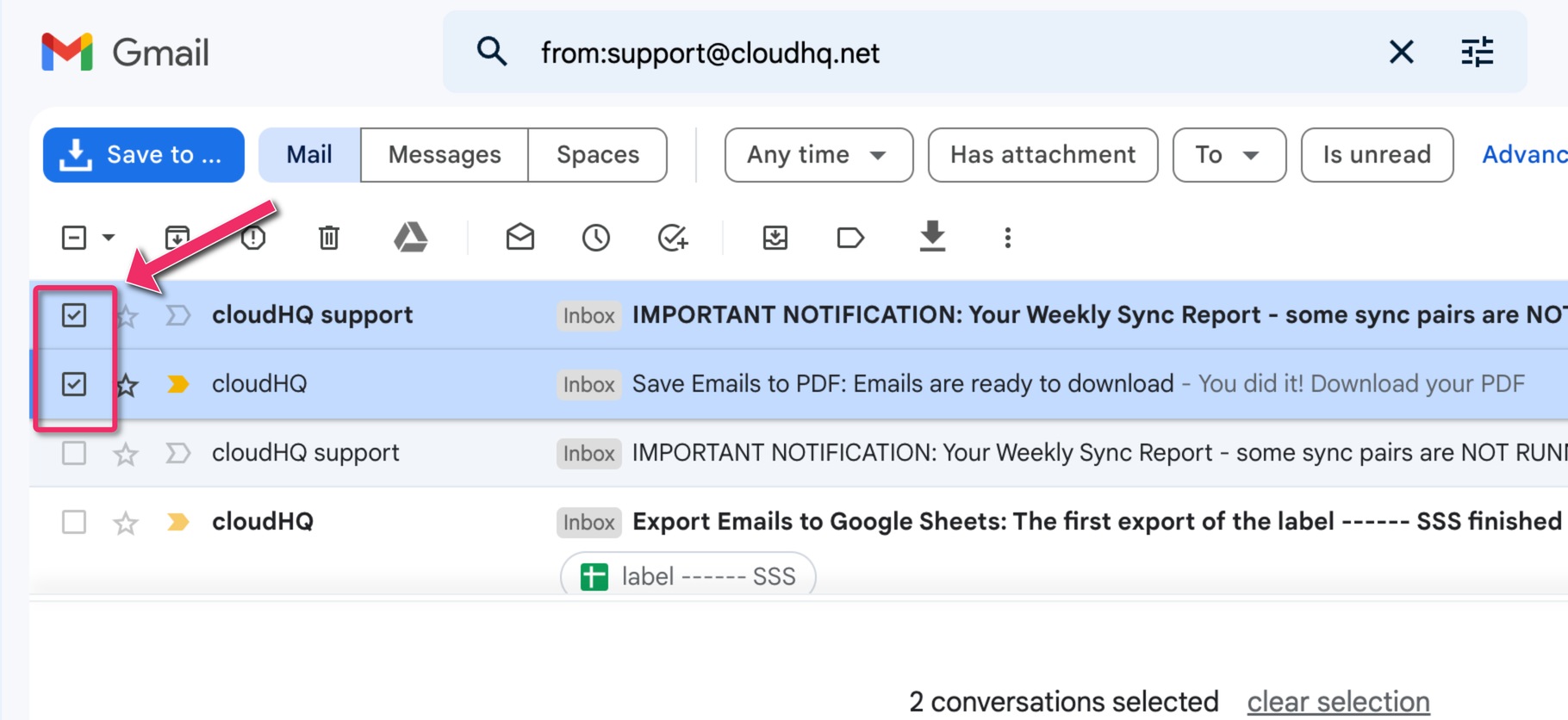Open the select options dropdown arrow
Screen dimensions: 1568x720
(109, 238)
